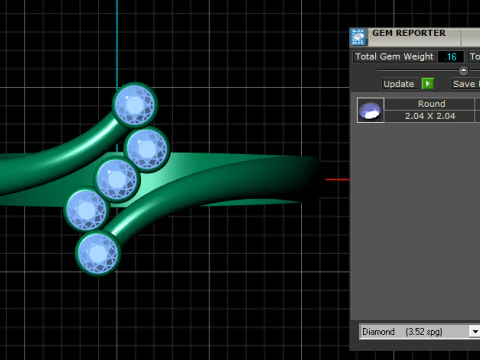
Task: Select the topmost round gem on the ring
Action: pyautogui.click(x=135, y=105)
